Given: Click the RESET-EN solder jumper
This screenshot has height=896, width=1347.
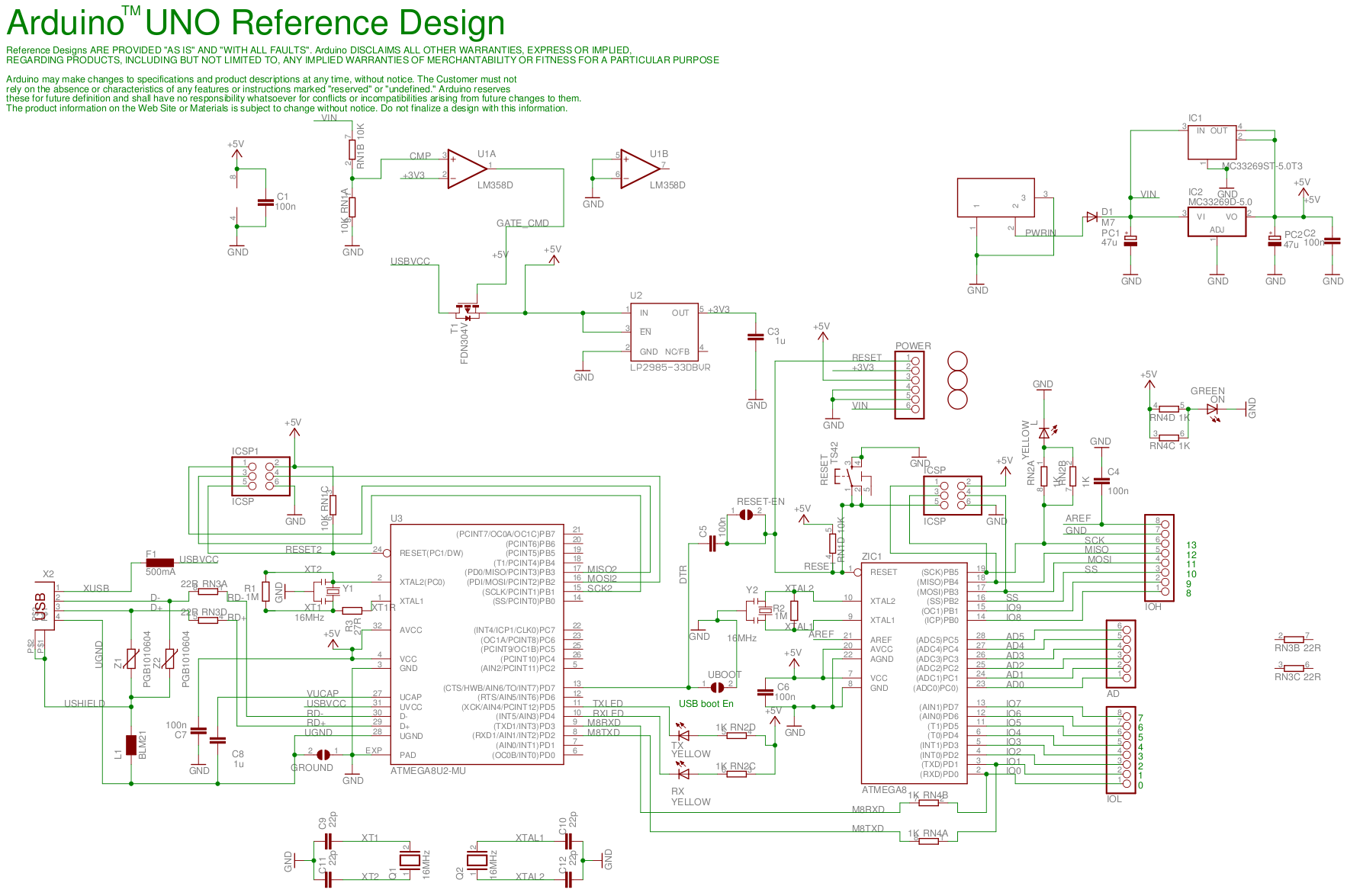Looking at the screenshot, I should click(x=746, y=515).
